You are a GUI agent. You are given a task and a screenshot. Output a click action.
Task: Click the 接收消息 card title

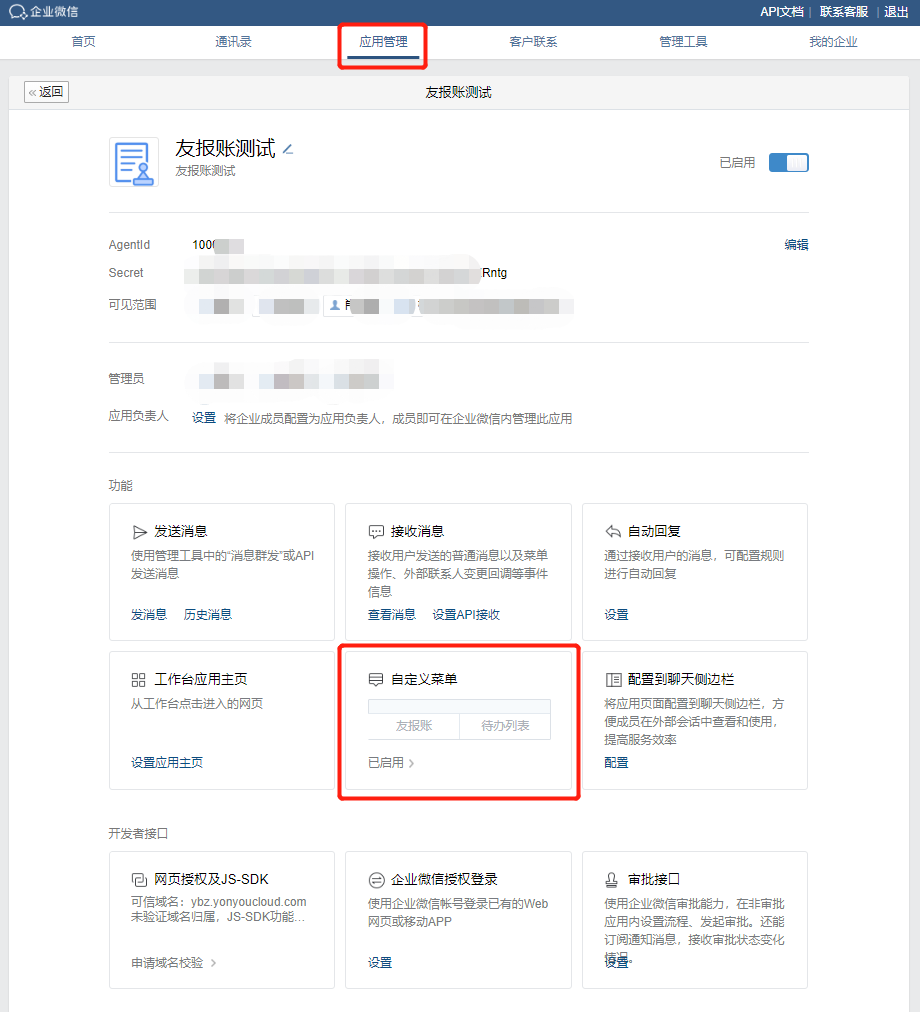[418, 532]
